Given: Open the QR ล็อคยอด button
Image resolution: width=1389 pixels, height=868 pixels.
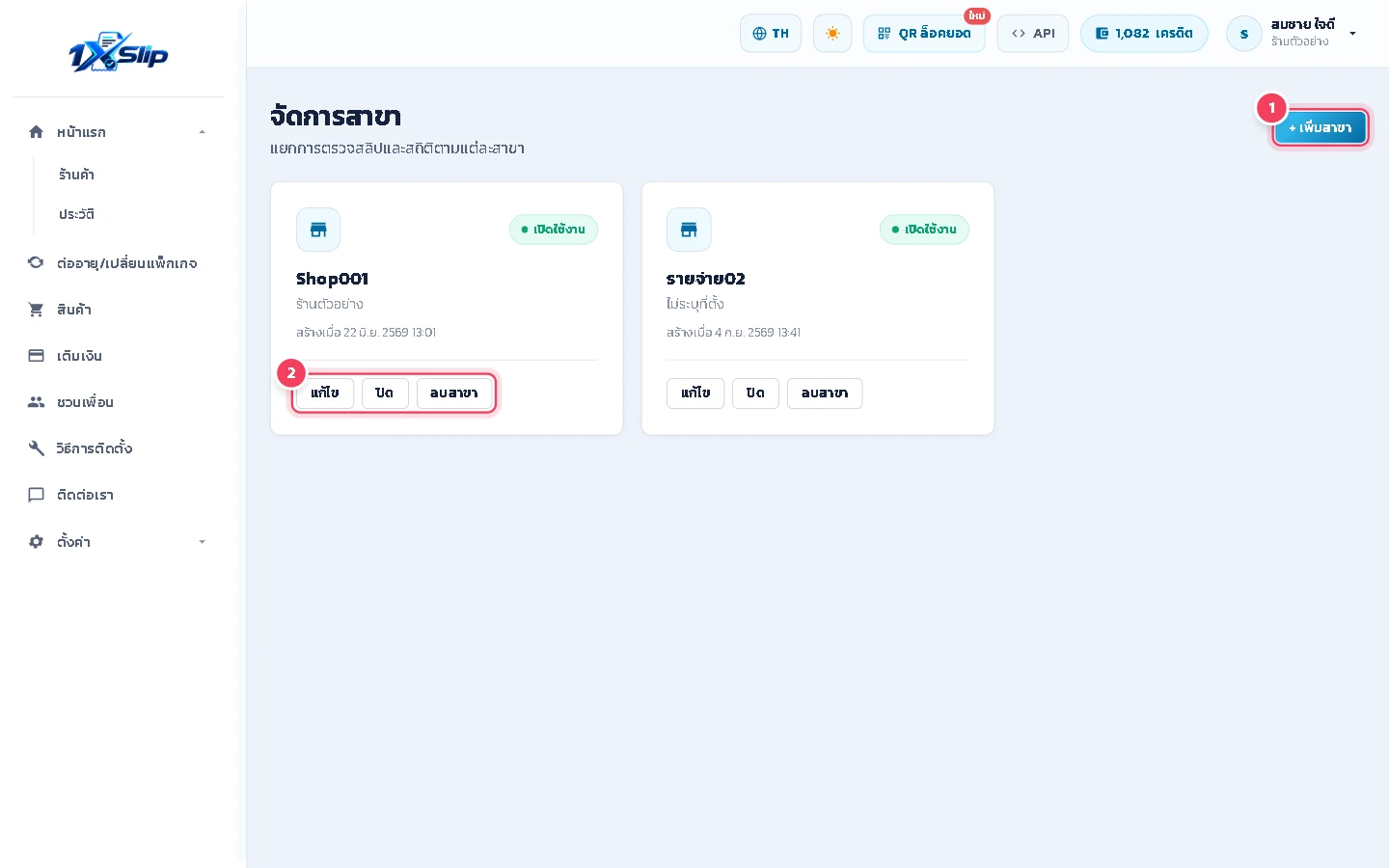Looking at the screenshot, I should [924, 34].
